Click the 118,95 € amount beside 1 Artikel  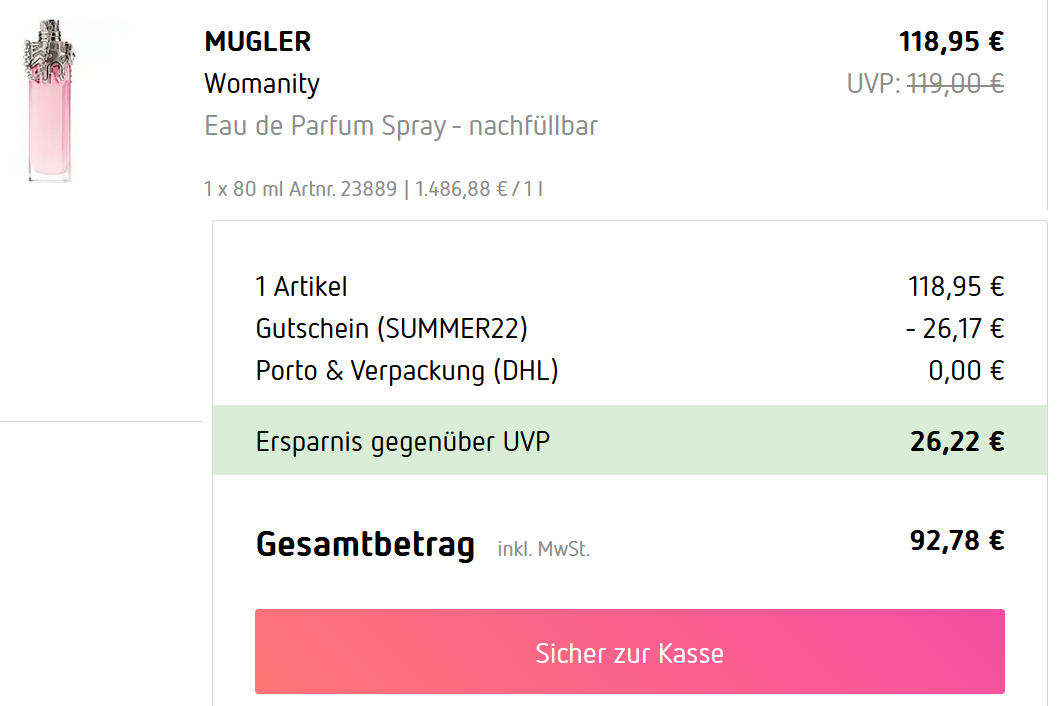point(955,287)
